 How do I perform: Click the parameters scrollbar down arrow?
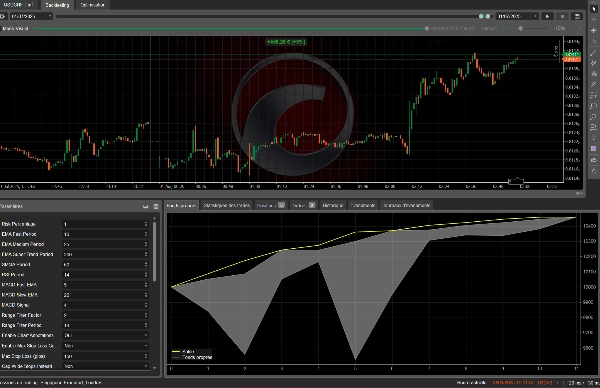[155, 368]
